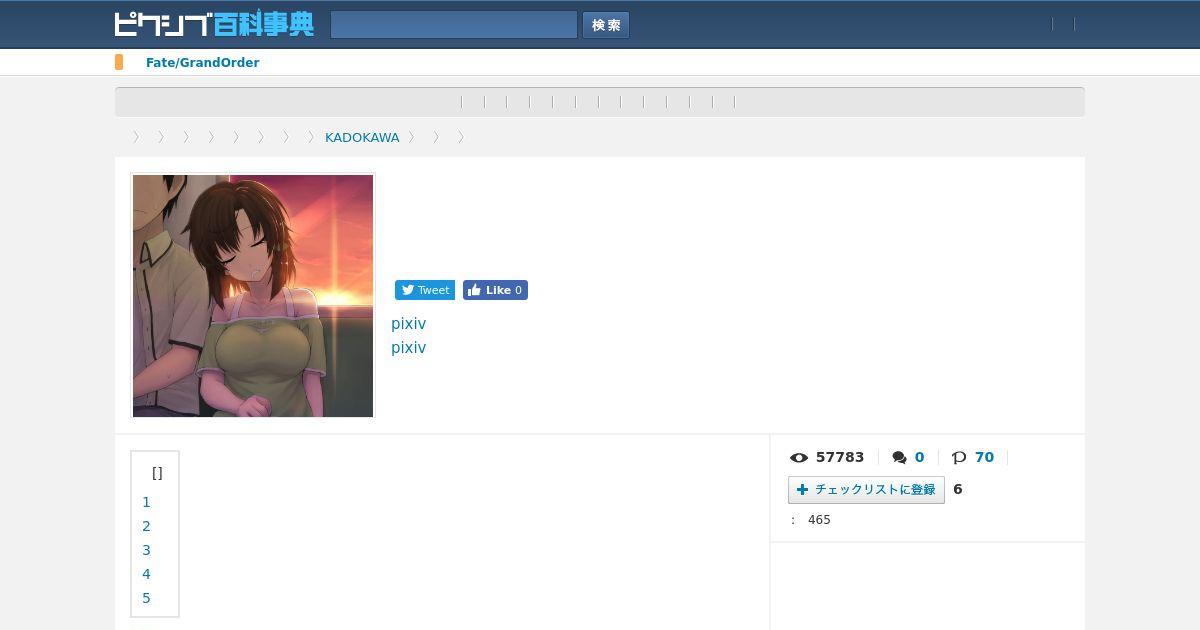Toggle the table of contents brackets
This screenshot has height=630, width=1200.
tap(157, 473)
